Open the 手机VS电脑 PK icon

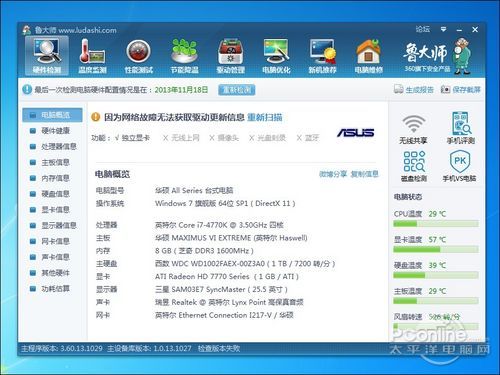pos(460,166)
